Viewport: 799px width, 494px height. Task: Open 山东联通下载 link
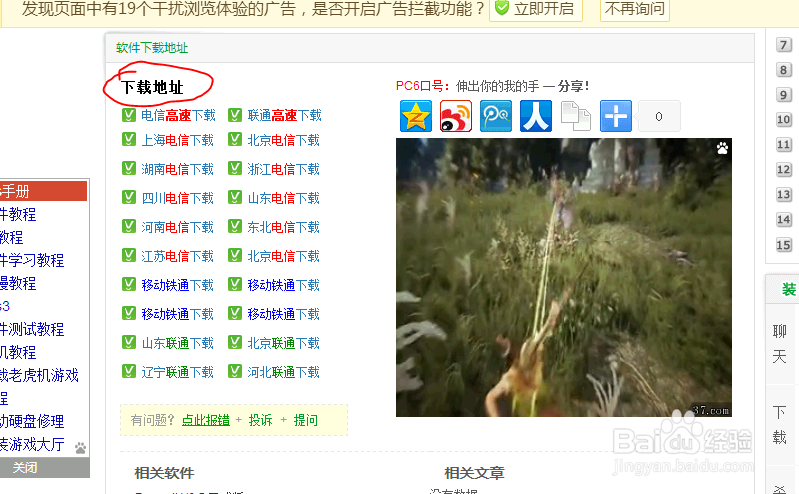(177, 344)
